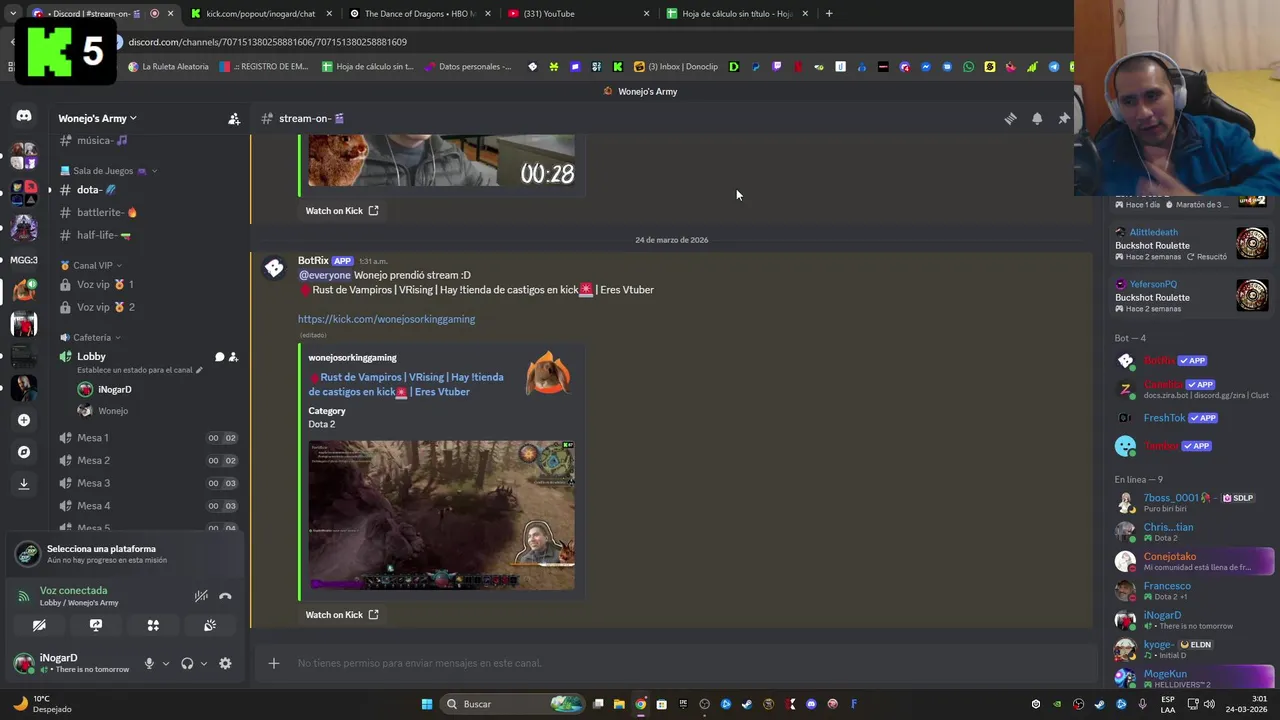
Task: Invite to Lobby channel icon
Action: [x=233, y=357]
